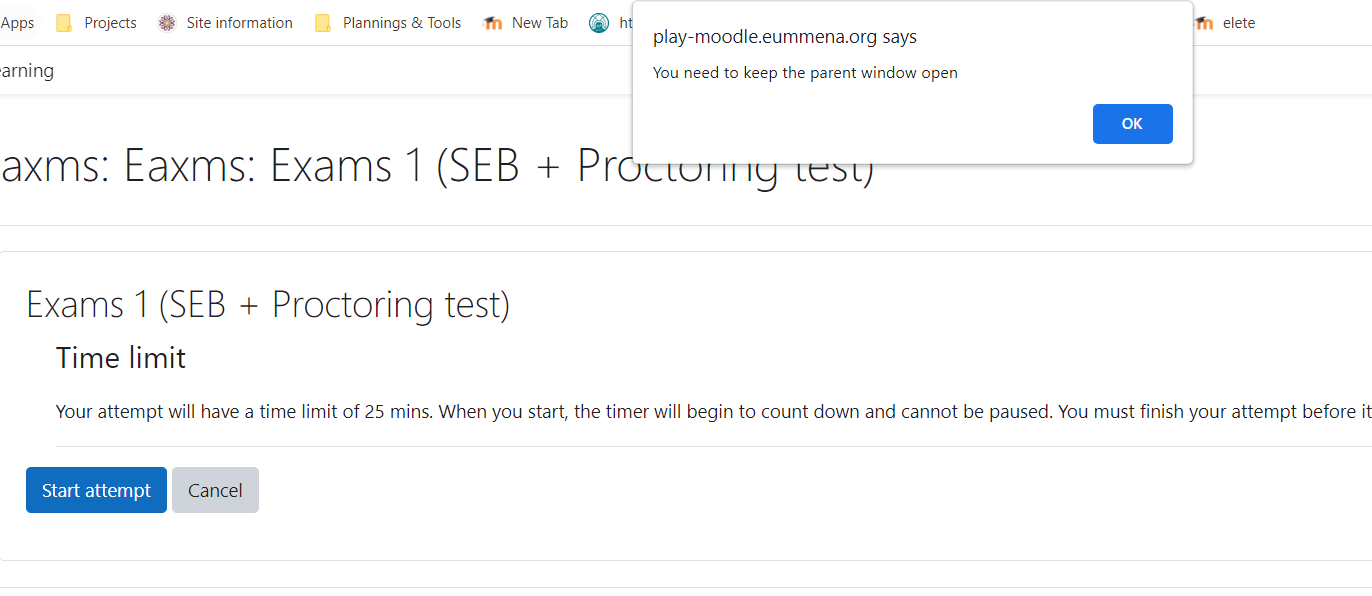Open the earning breadcrumb link
Image resolution: width=1372 pixels, height=596 pixels.
click(27, 70)
